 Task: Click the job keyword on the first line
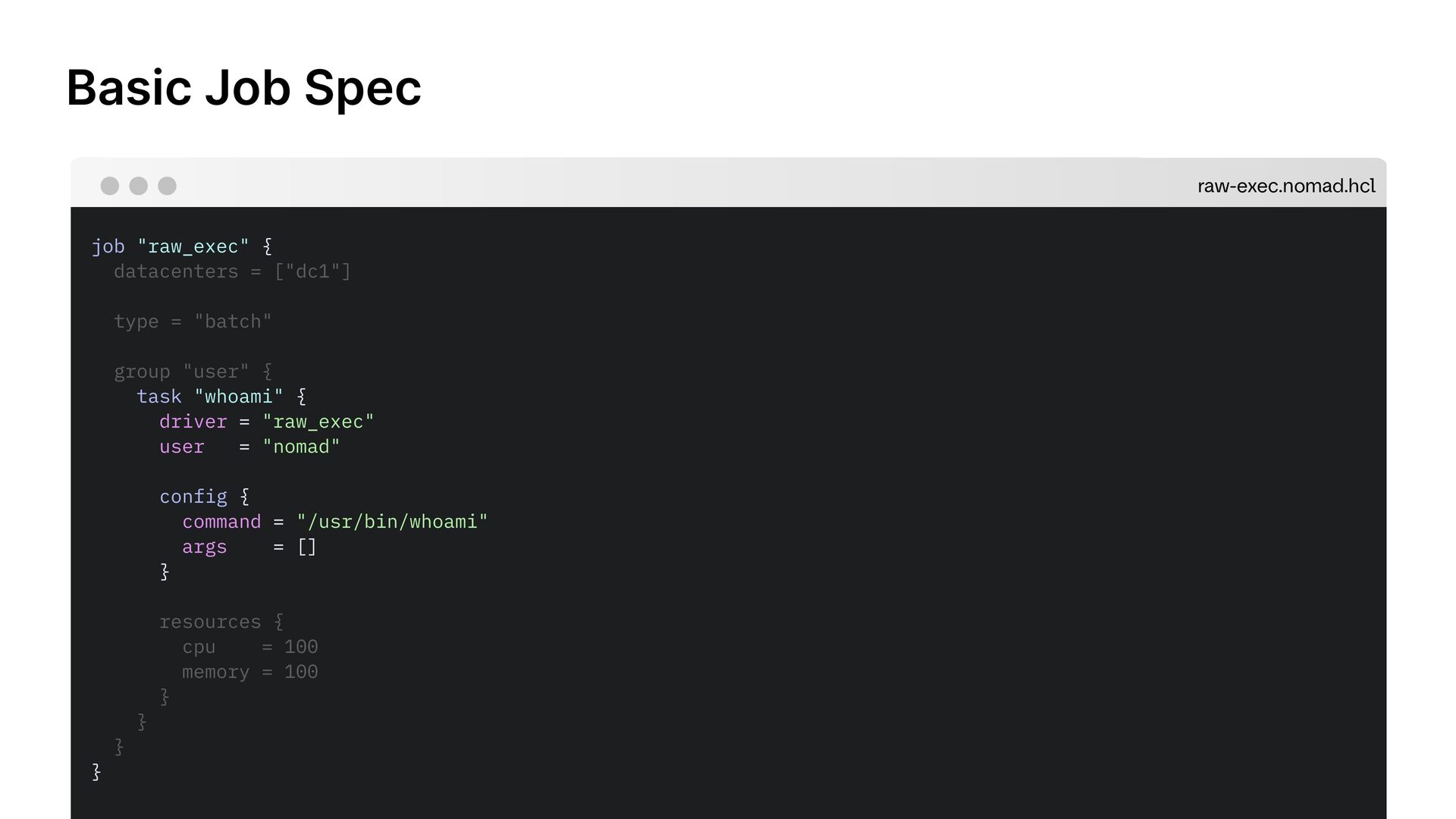108,246
